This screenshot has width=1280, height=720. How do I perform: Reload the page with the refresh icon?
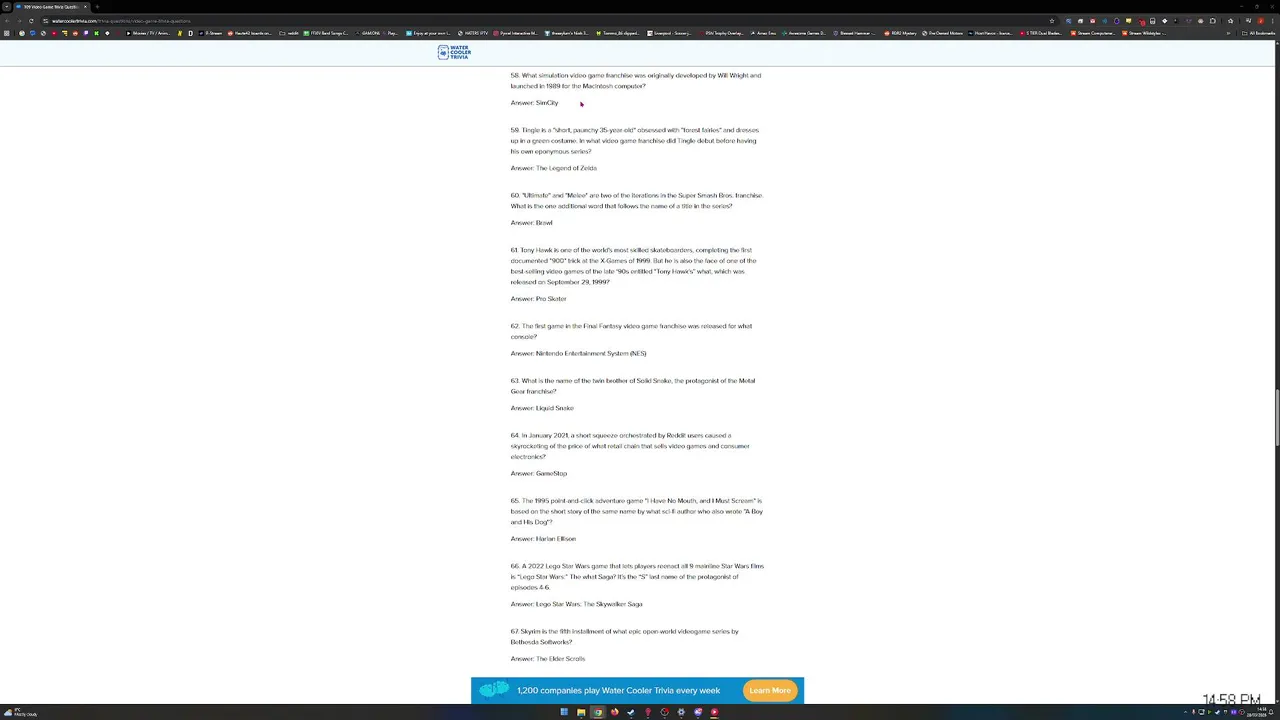31,21
